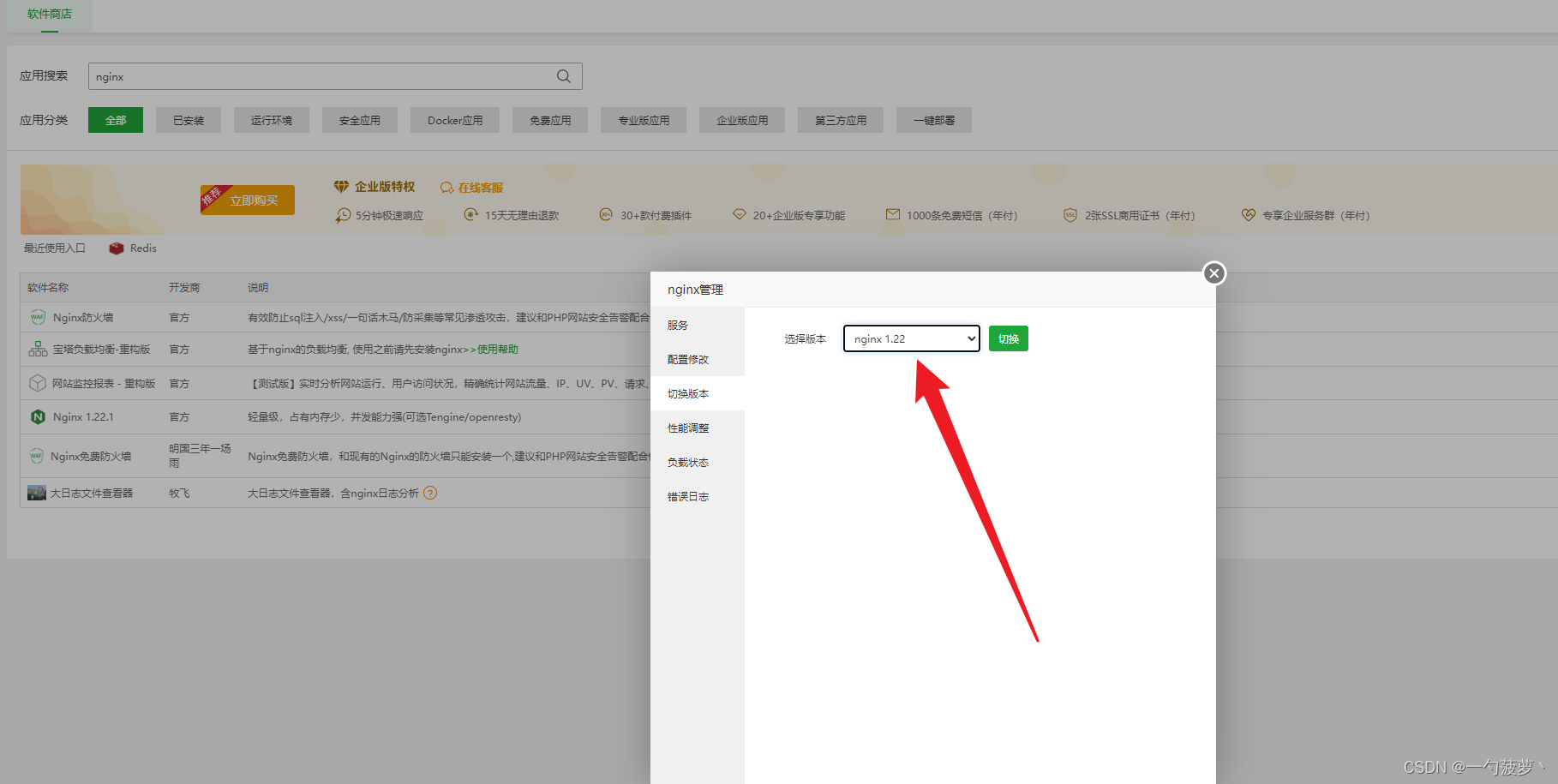Filter by 安全应用 category
Viewport: 1558px width, 784px height.
coord(360,120)
